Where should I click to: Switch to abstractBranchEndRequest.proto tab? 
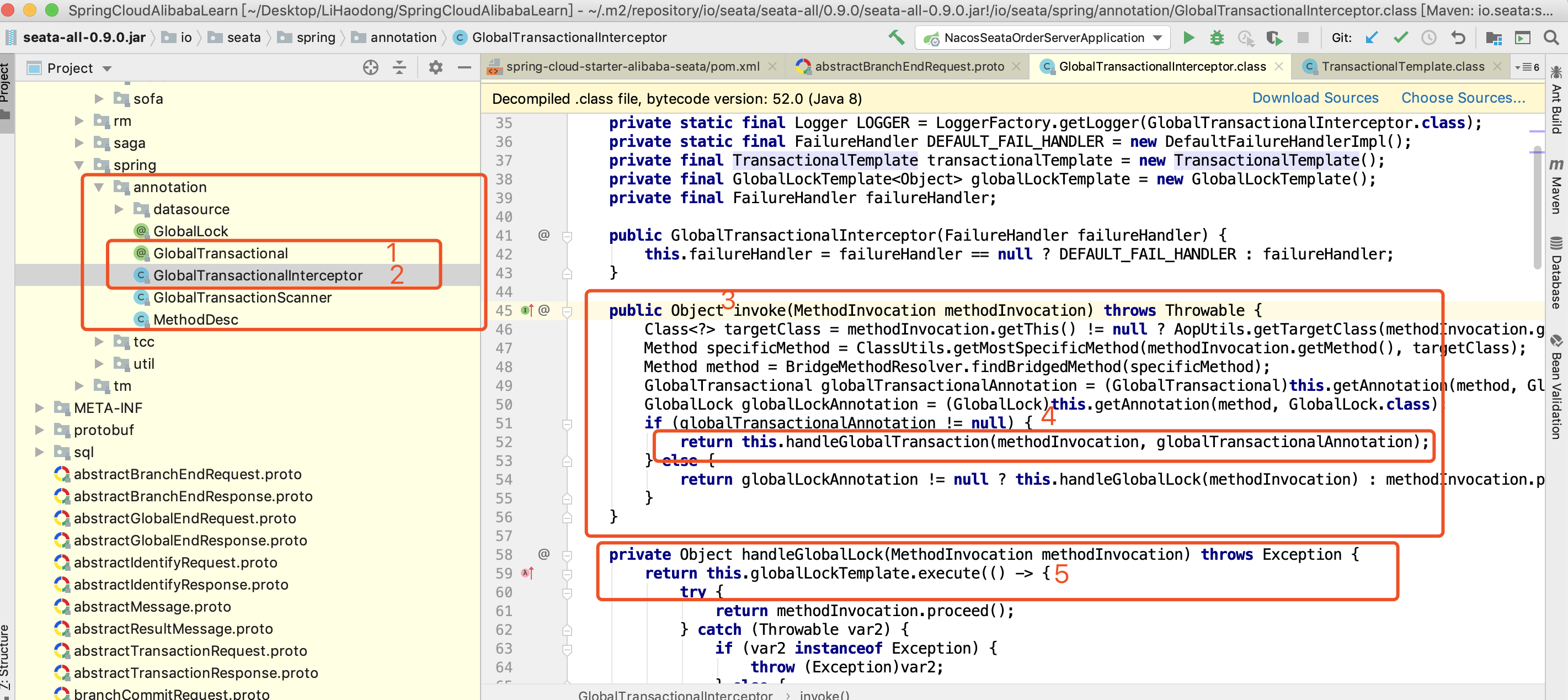click(x=909, y=66)
